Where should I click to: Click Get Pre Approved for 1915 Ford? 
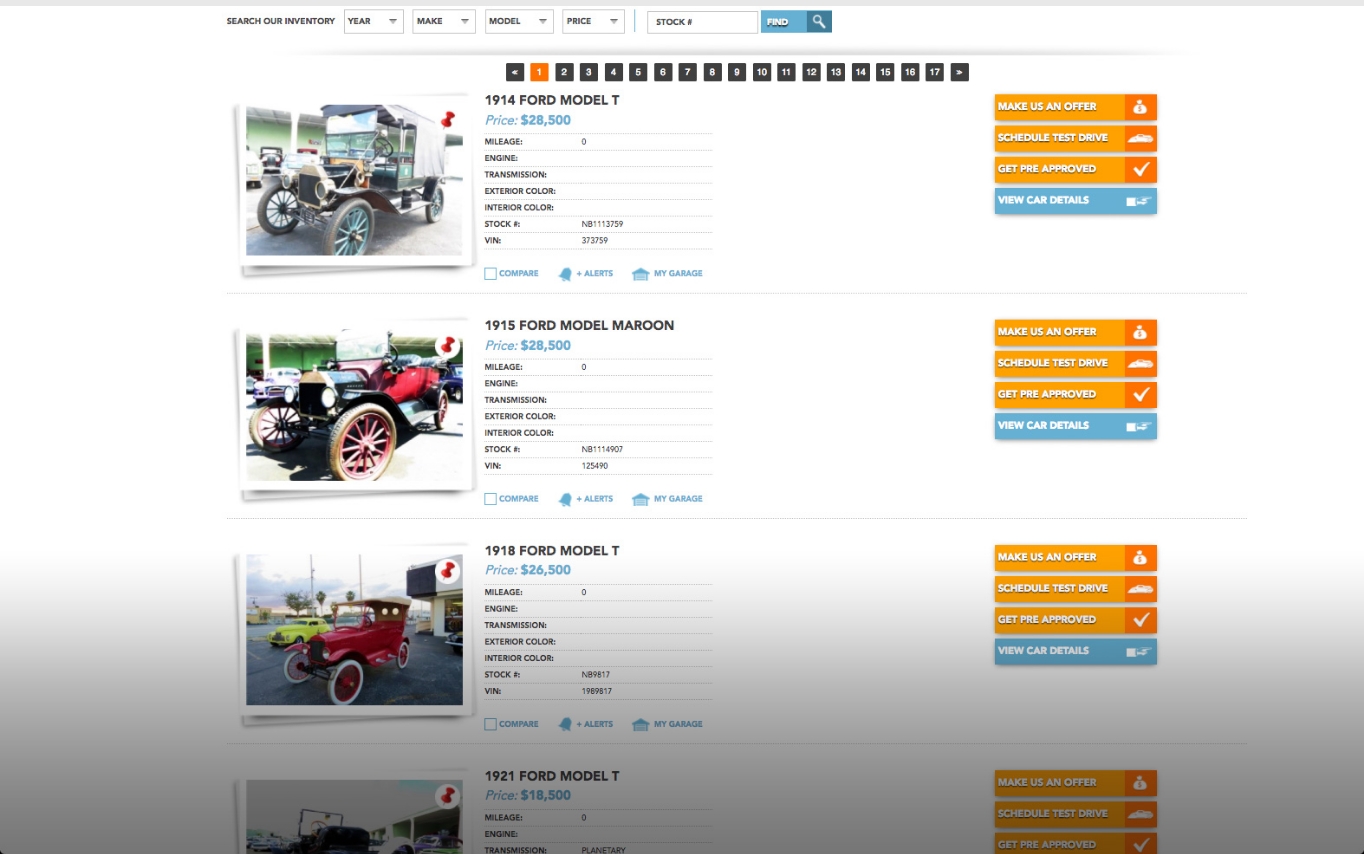[x=1075, y=394]
